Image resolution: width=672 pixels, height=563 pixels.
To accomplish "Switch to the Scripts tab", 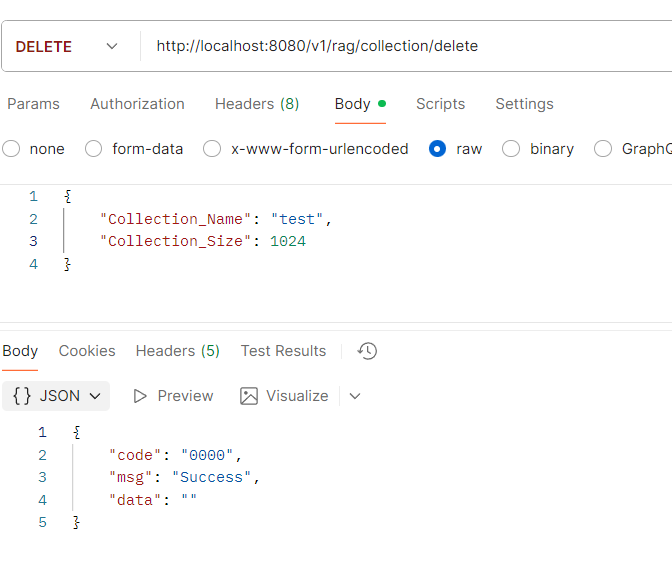I will click(x=440, y=104).
